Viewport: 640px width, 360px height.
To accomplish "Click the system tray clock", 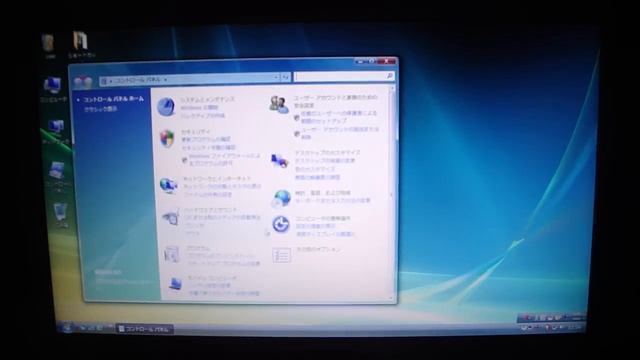I will [575, 327].
